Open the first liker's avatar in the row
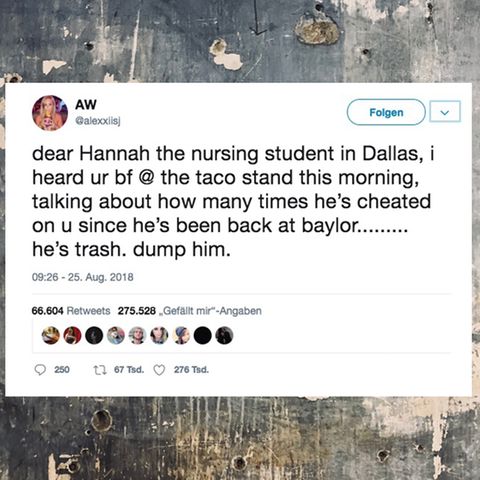The image size is (480, 480). click(51, 335)
